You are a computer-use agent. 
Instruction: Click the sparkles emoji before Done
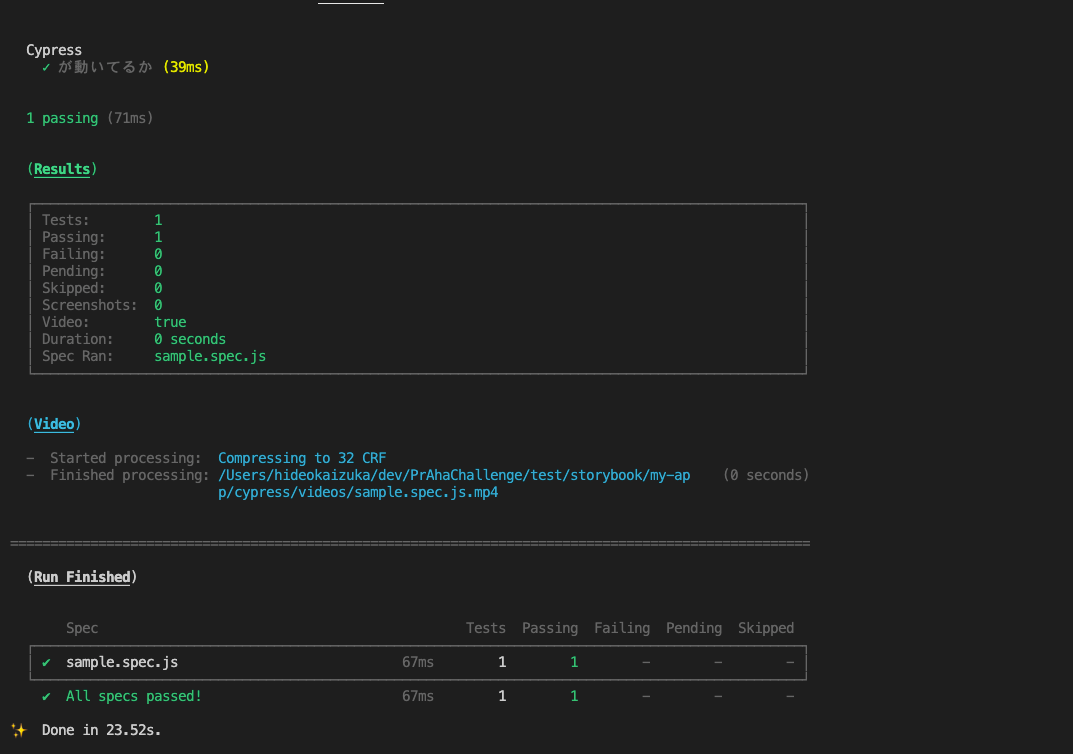[x=19, y=731]
